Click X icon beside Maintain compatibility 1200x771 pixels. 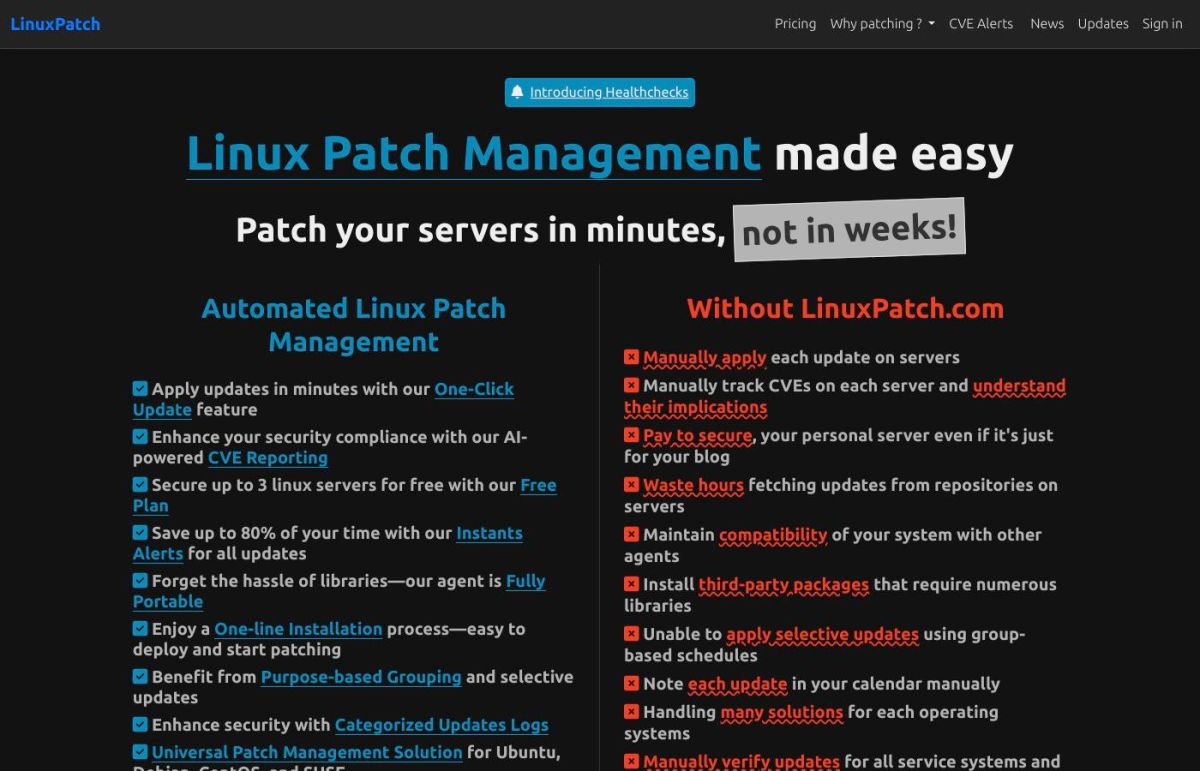(631, 534)
